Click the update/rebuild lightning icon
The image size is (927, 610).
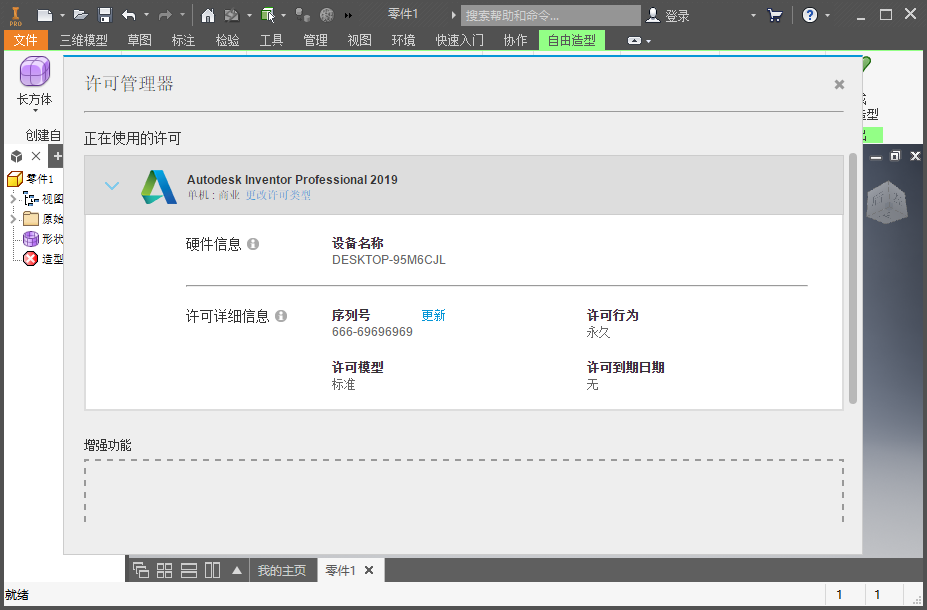coord(232,15)
